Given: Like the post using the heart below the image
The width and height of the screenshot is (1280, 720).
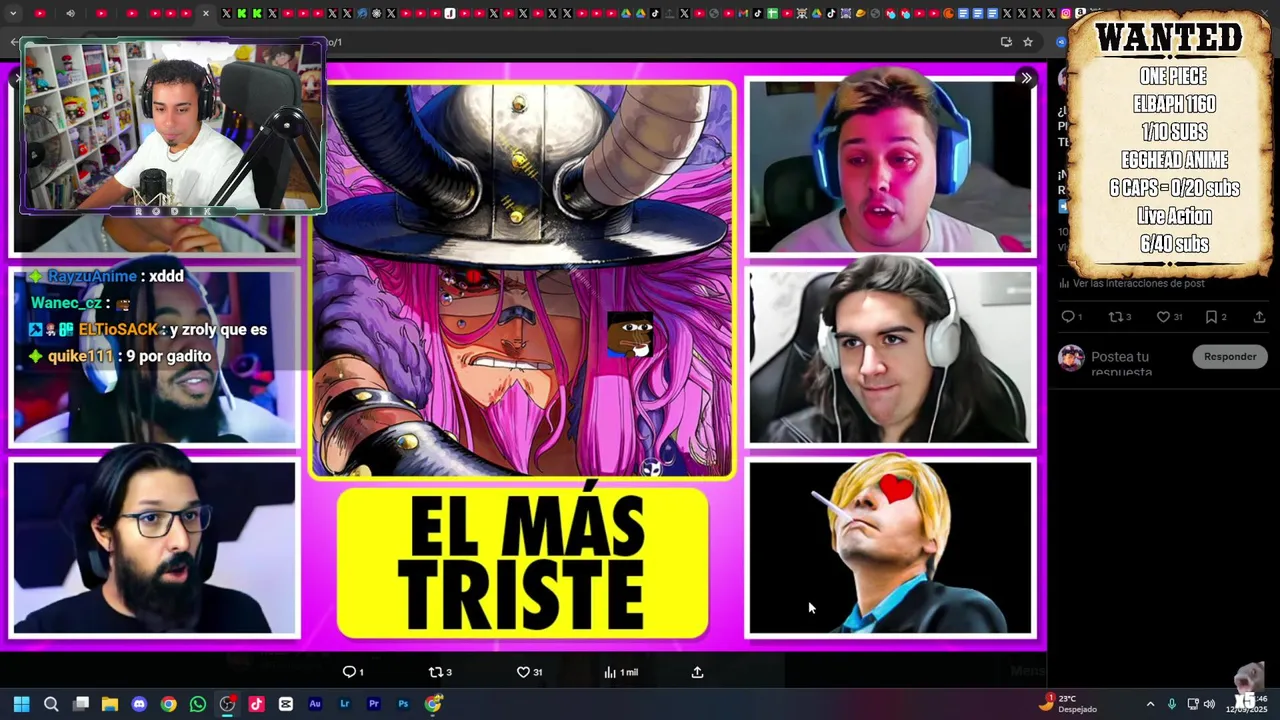Looking at the screenshot, I should point(522,672).
